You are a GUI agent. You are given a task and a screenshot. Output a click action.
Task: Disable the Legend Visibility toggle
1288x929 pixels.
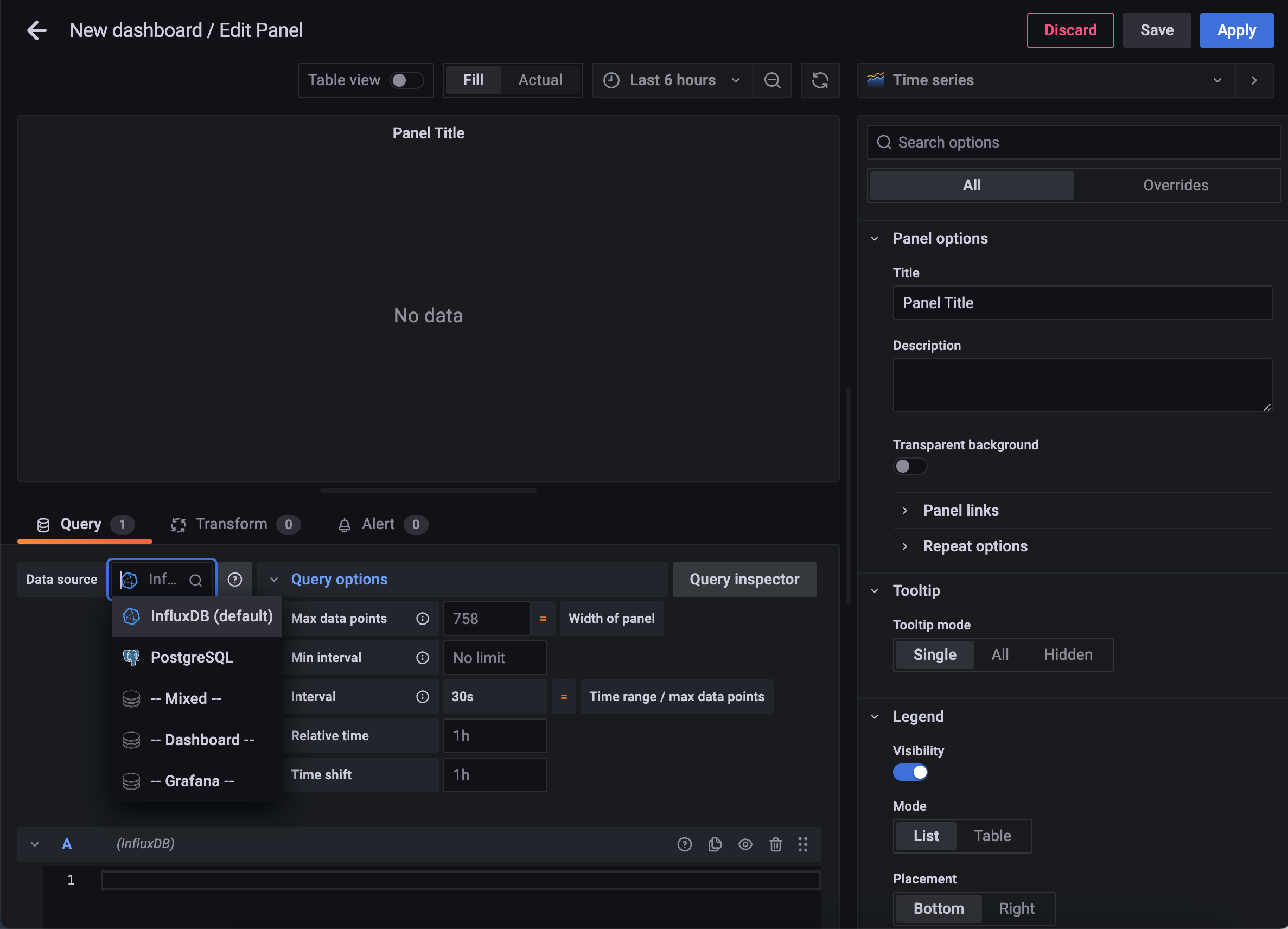909,772
